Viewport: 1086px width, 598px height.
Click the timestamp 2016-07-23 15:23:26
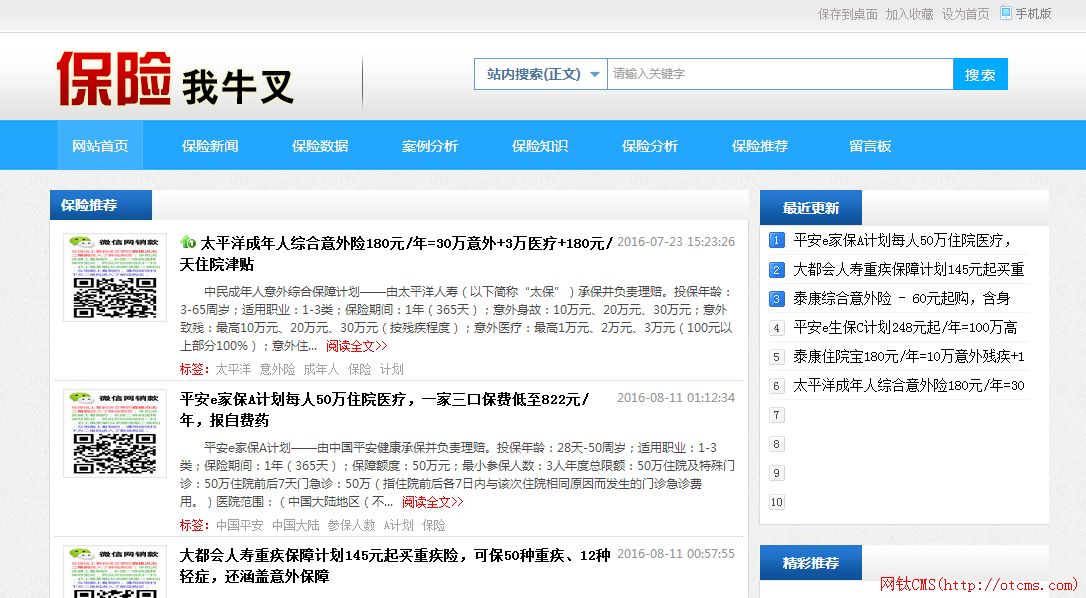pos(676,242)
